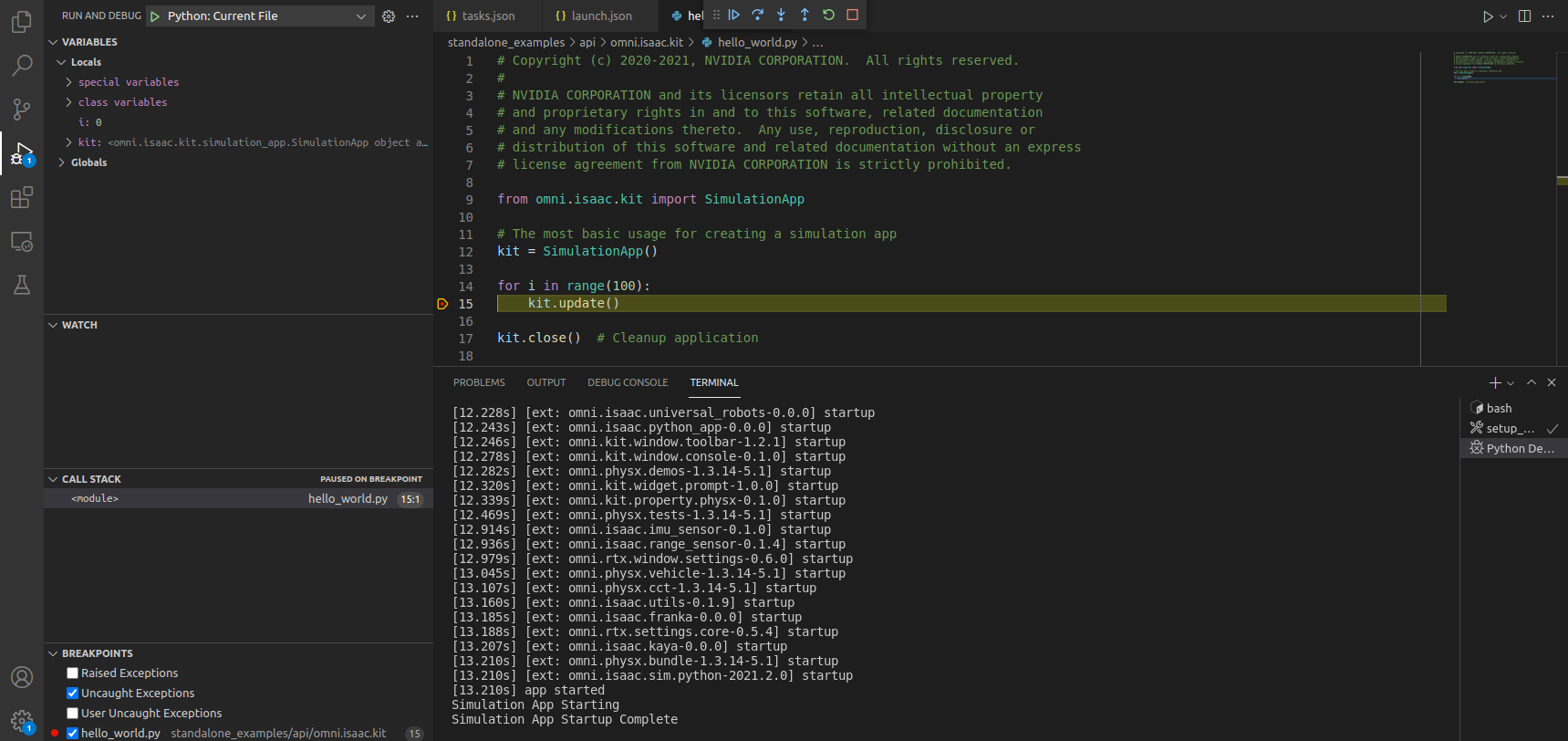Disable the hello_world.py breakpoint checkbox
Image resolution: width=1568 pixels, height=741 pixels.
pyautogui.click(x=72, y=734)
